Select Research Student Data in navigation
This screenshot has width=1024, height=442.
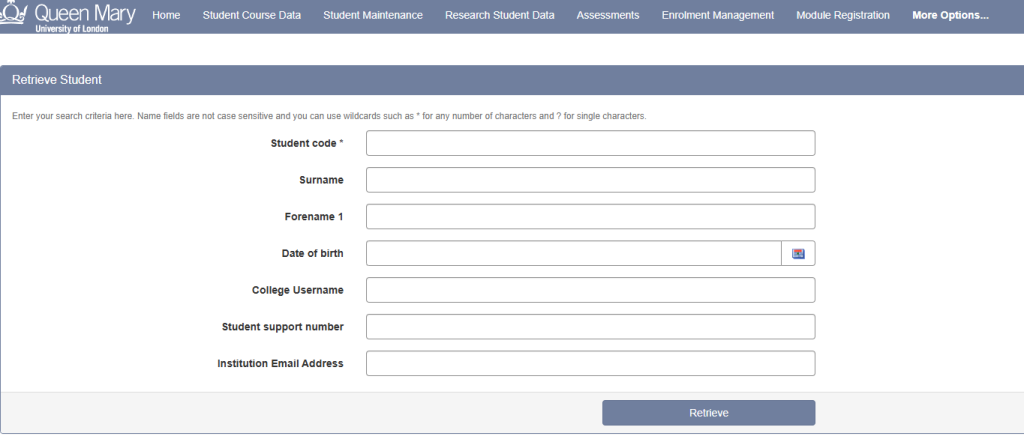point(500,15)
